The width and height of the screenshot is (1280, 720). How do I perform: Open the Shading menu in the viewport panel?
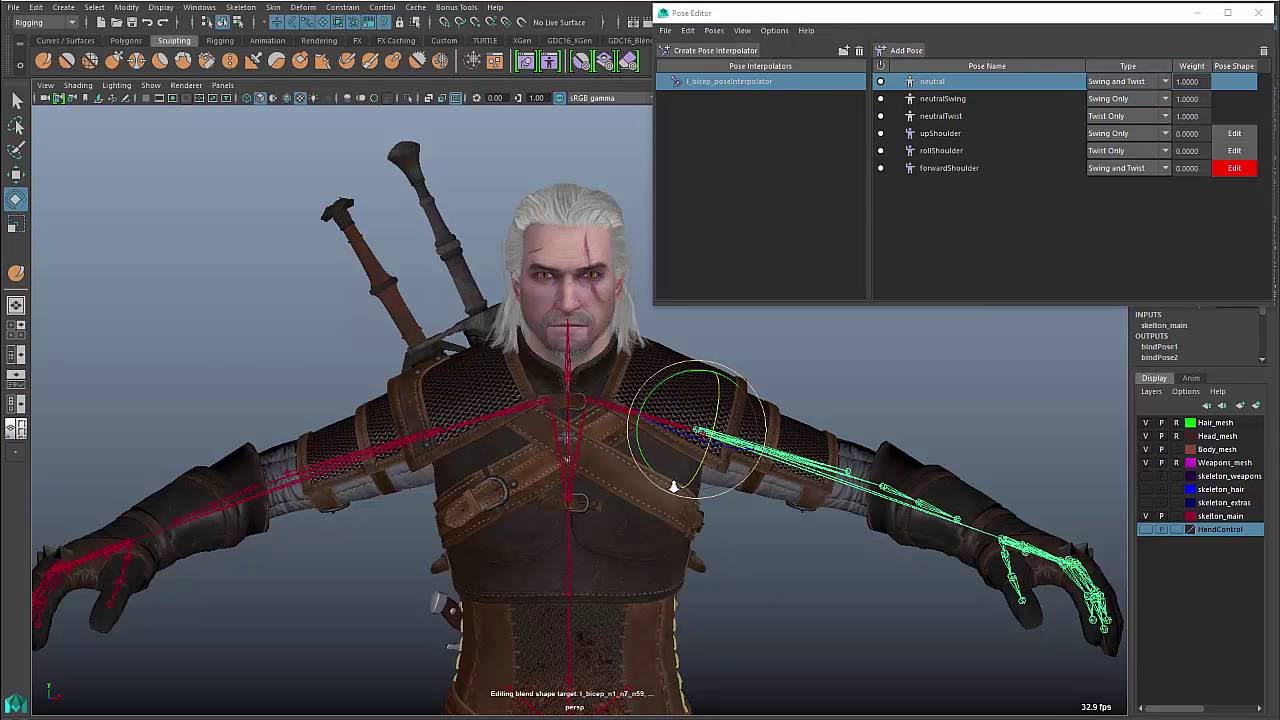pos(78,85)
